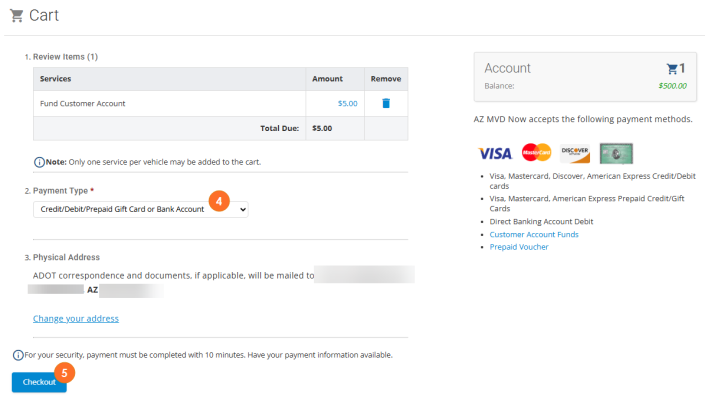Open the Change your address link
708x403 pixels.
(x=76, y=318)
